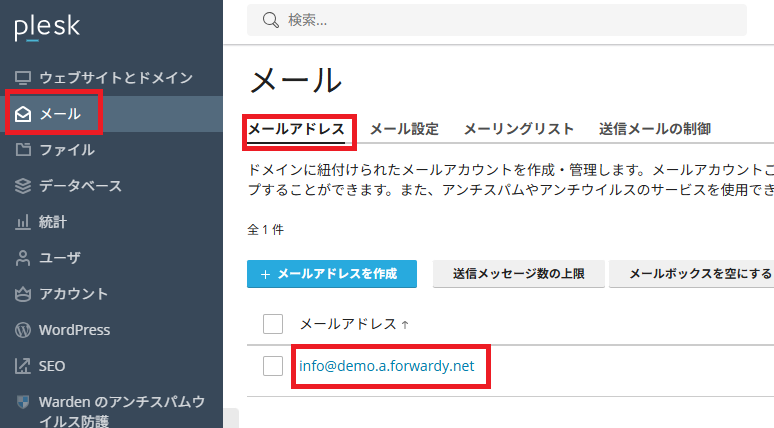Screen dimensions: 774x428
Task: Click the Account crown icon
Action: click(x=23, y=294)
